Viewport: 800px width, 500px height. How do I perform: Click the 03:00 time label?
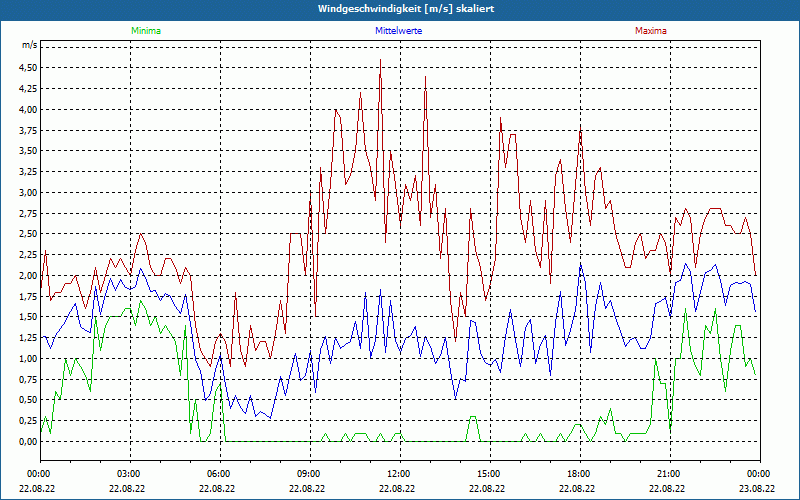(130, 474)
